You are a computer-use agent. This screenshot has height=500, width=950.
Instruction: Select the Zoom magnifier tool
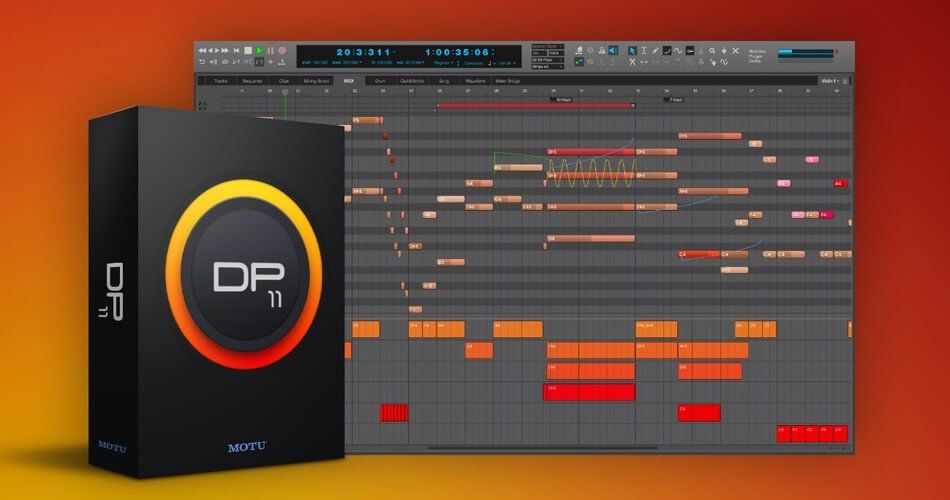click(x=712, y=51)
